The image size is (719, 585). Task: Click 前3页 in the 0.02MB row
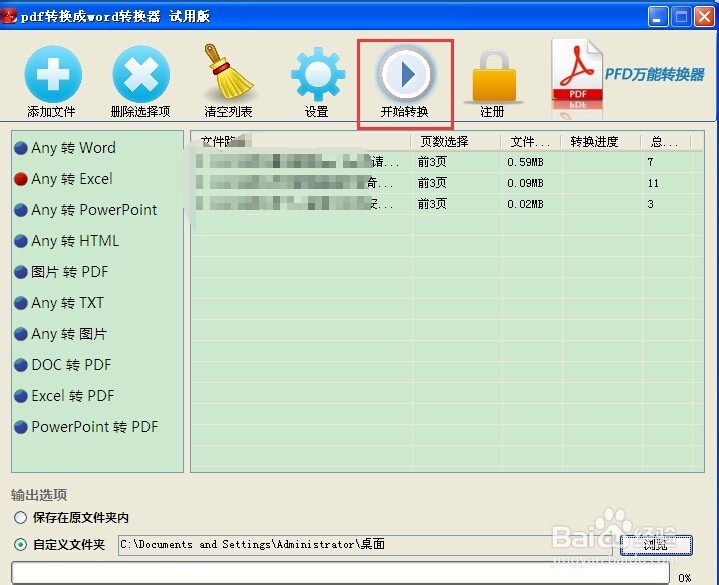[432, 204]
